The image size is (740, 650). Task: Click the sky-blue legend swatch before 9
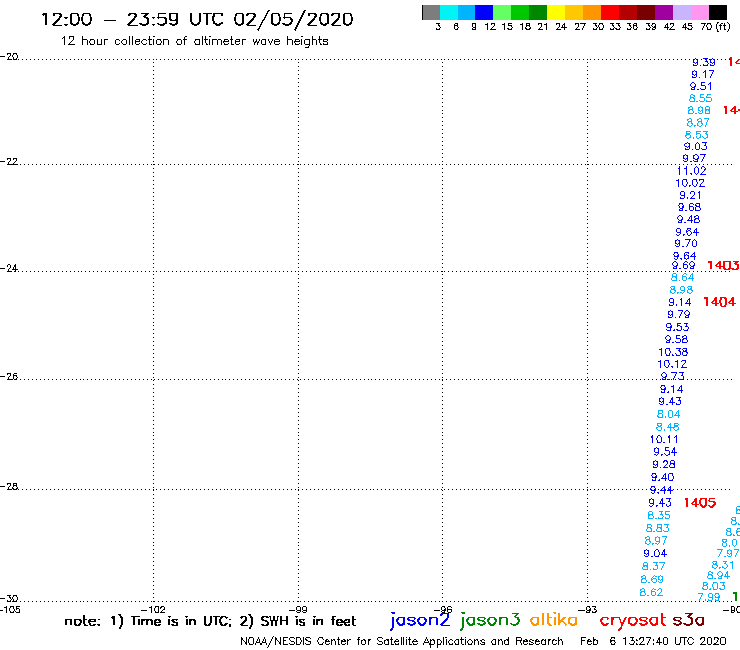point(466,13)
